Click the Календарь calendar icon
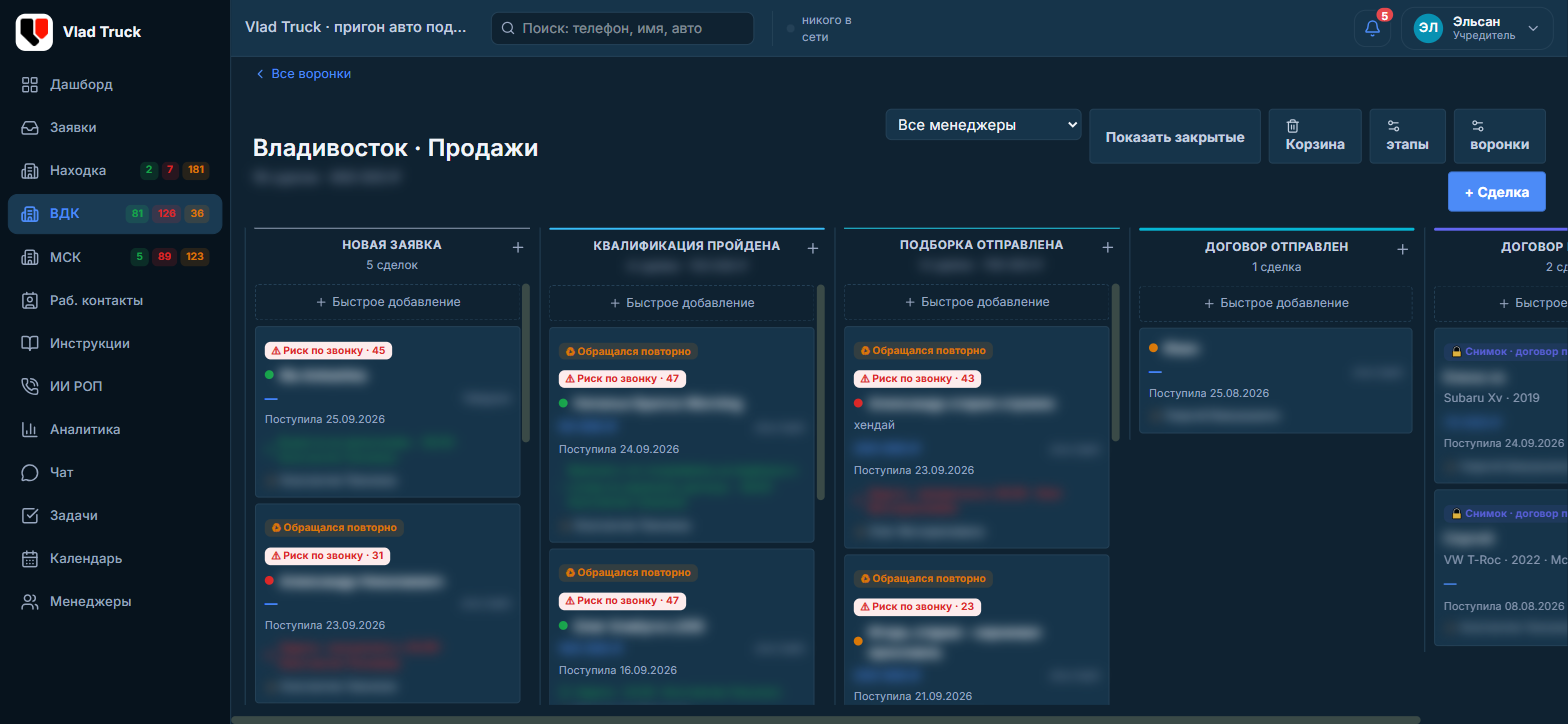The width and height of the screenshot is (1568, 724). pos(30,558)
